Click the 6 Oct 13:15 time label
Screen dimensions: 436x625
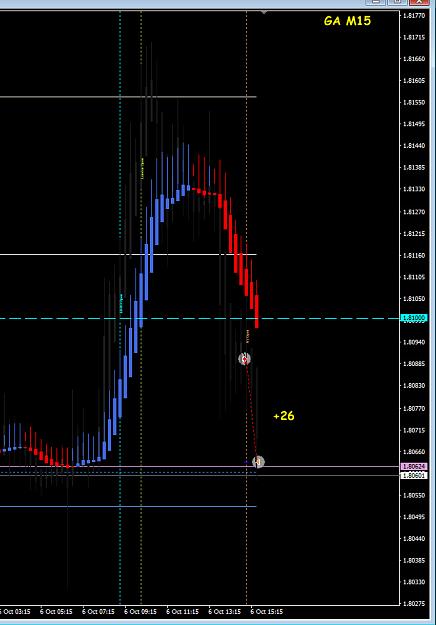coord(225,611)
